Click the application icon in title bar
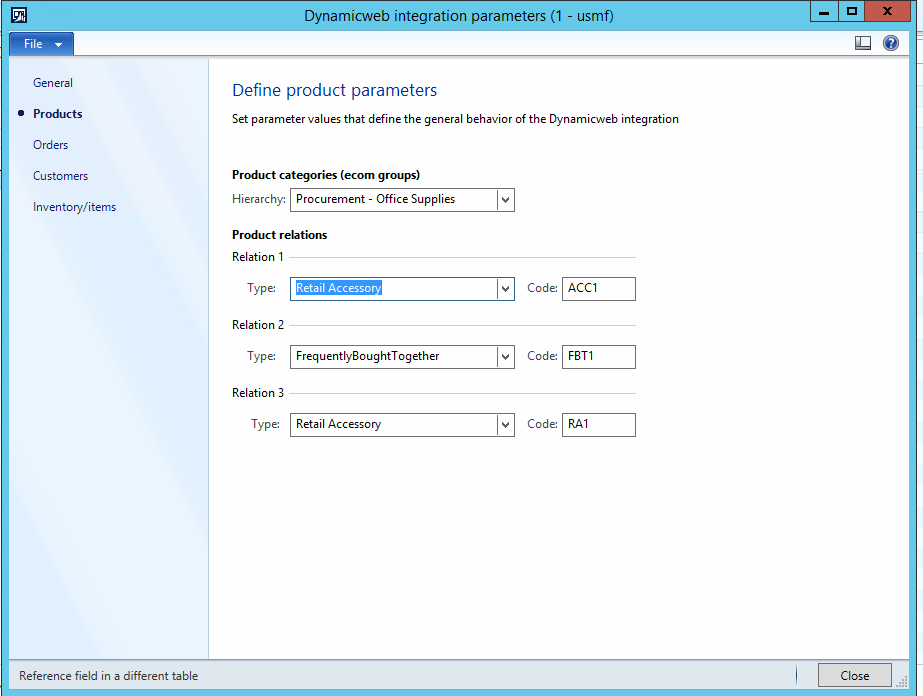The image size is (923, 696). pyautogui.click(x=18, y=15)
